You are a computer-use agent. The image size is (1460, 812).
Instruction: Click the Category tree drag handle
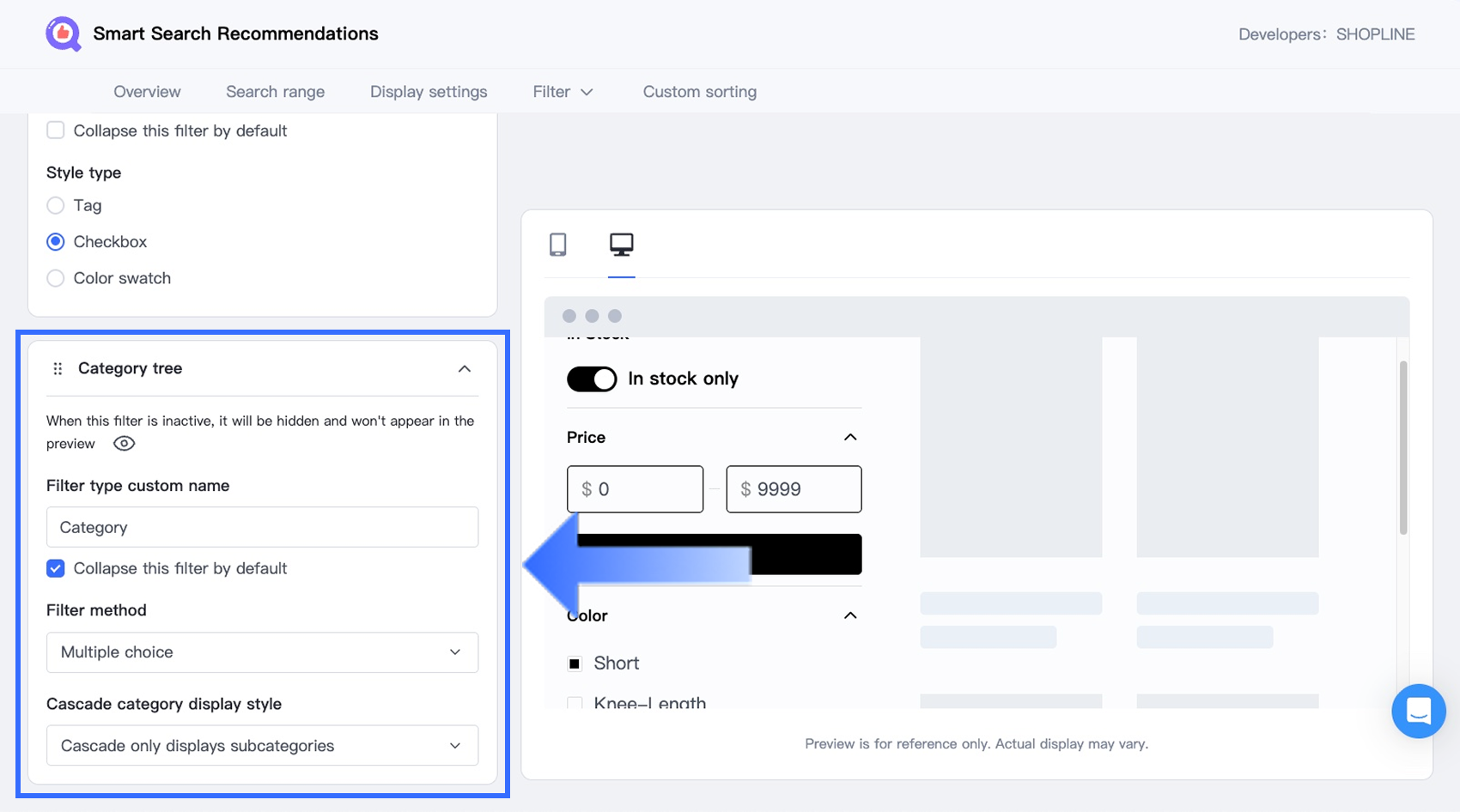coord(58,369)
